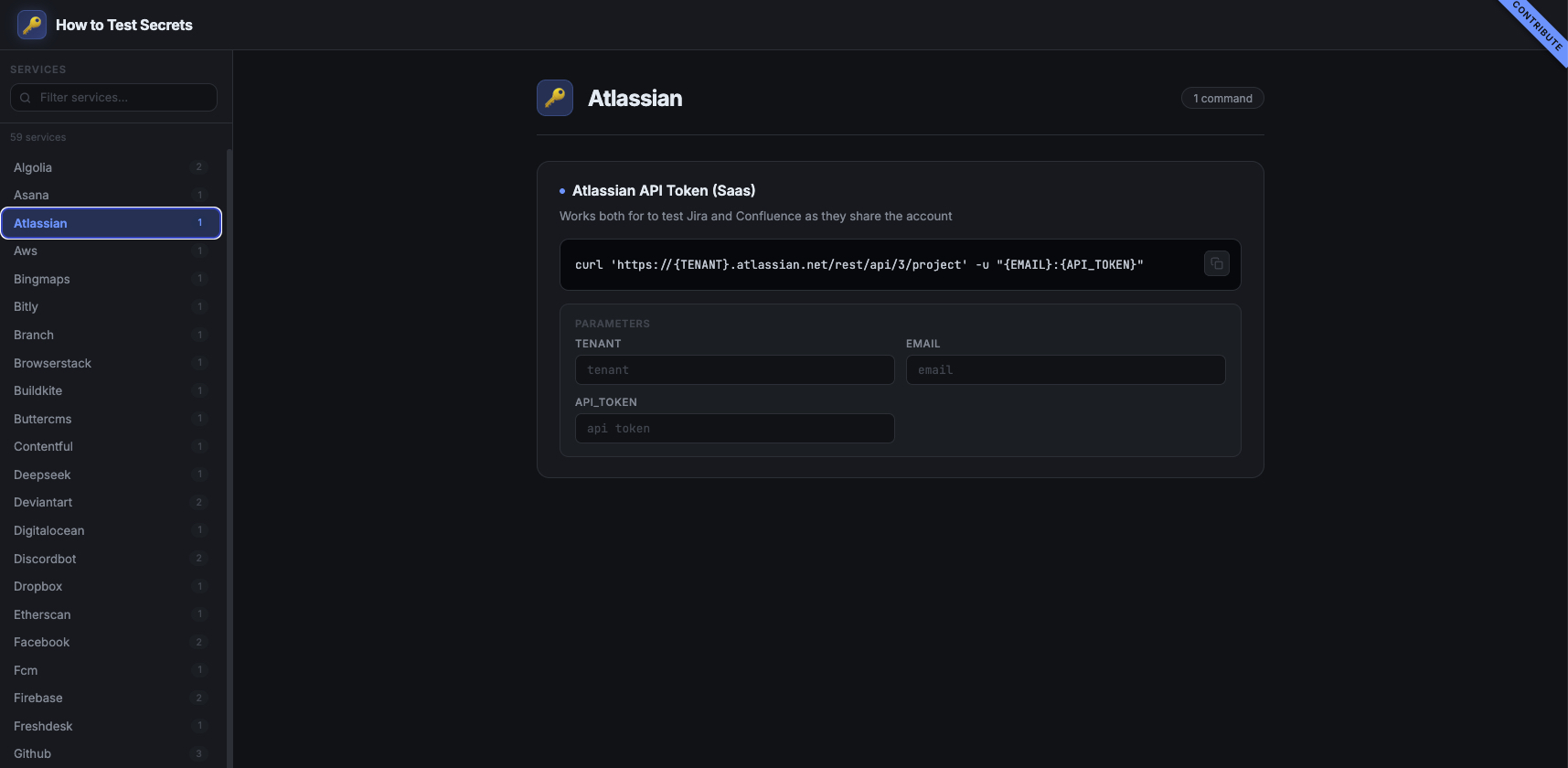Click the Atlassian API Token (Saas) heading
Viewport: 1568px width, 768px height.
point(664,190)
